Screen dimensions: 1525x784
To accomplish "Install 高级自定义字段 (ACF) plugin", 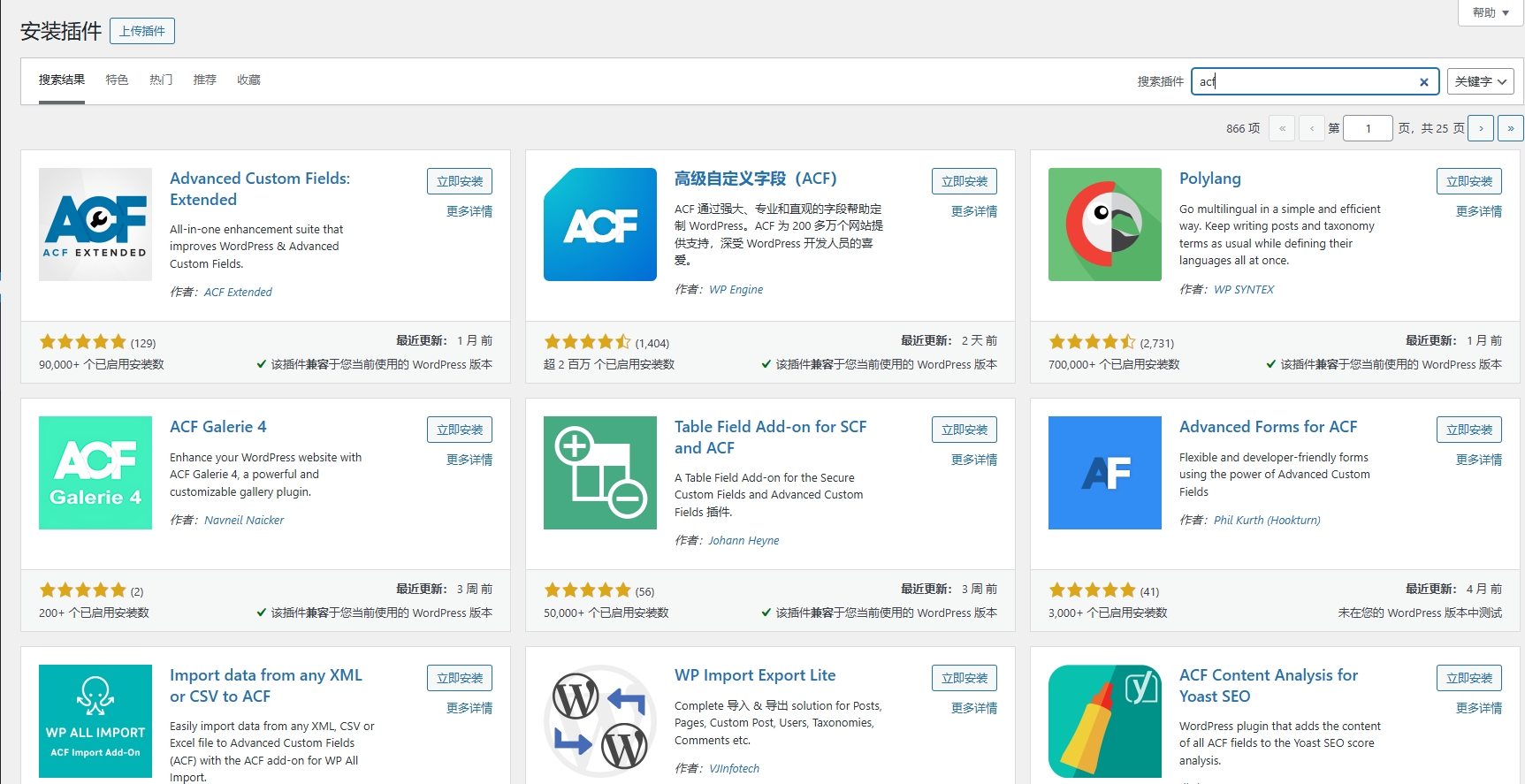I will pos(965,181).
